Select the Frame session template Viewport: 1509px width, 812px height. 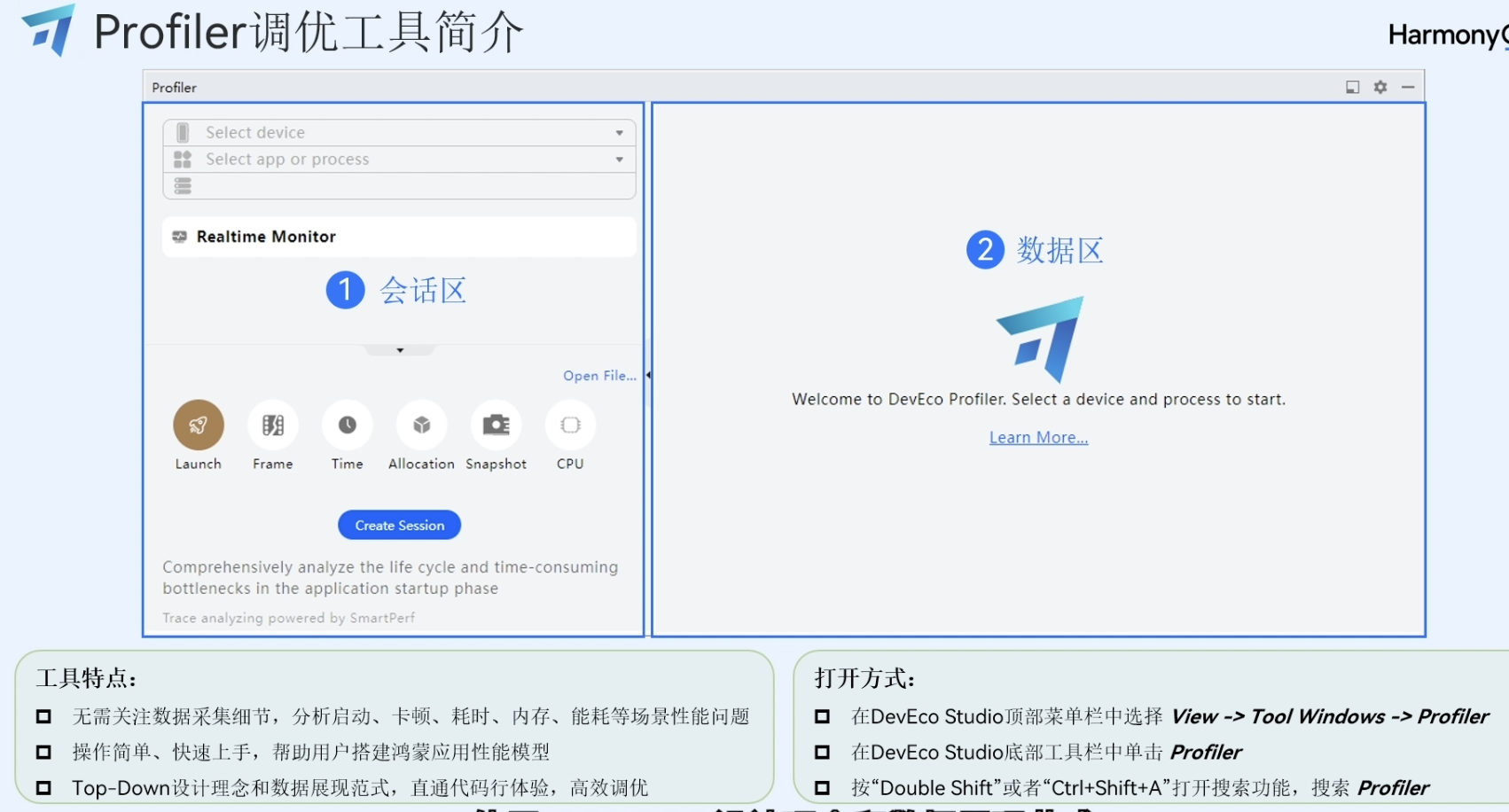click(x=272, y=426)
